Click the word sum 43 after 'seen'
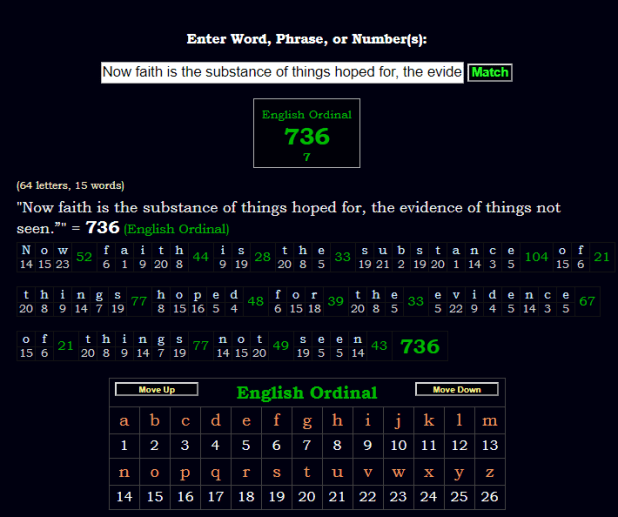 [x=379, y=346]
